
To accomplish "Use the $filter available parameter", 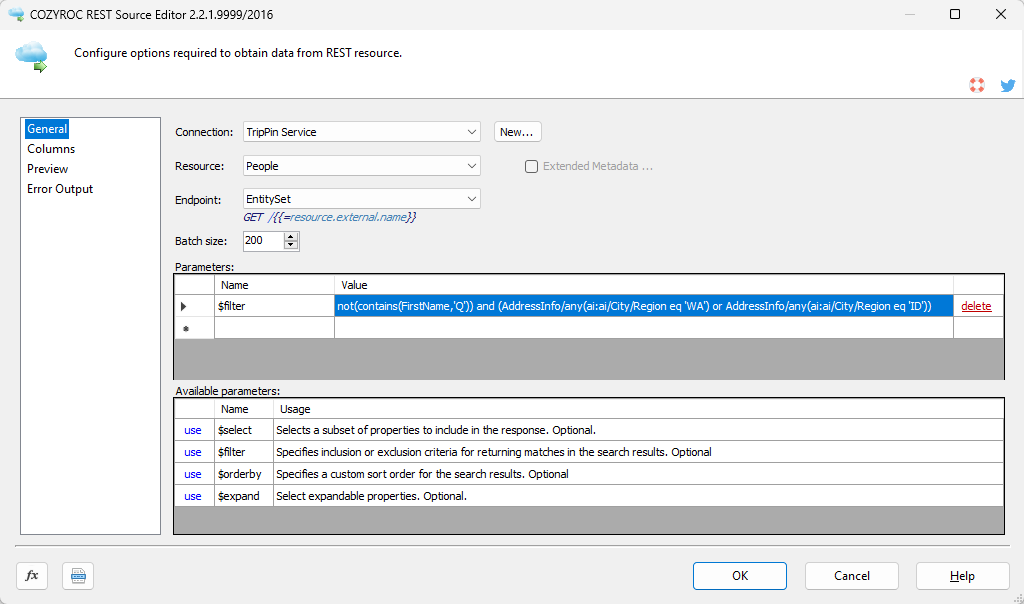I will pos(193,453).
